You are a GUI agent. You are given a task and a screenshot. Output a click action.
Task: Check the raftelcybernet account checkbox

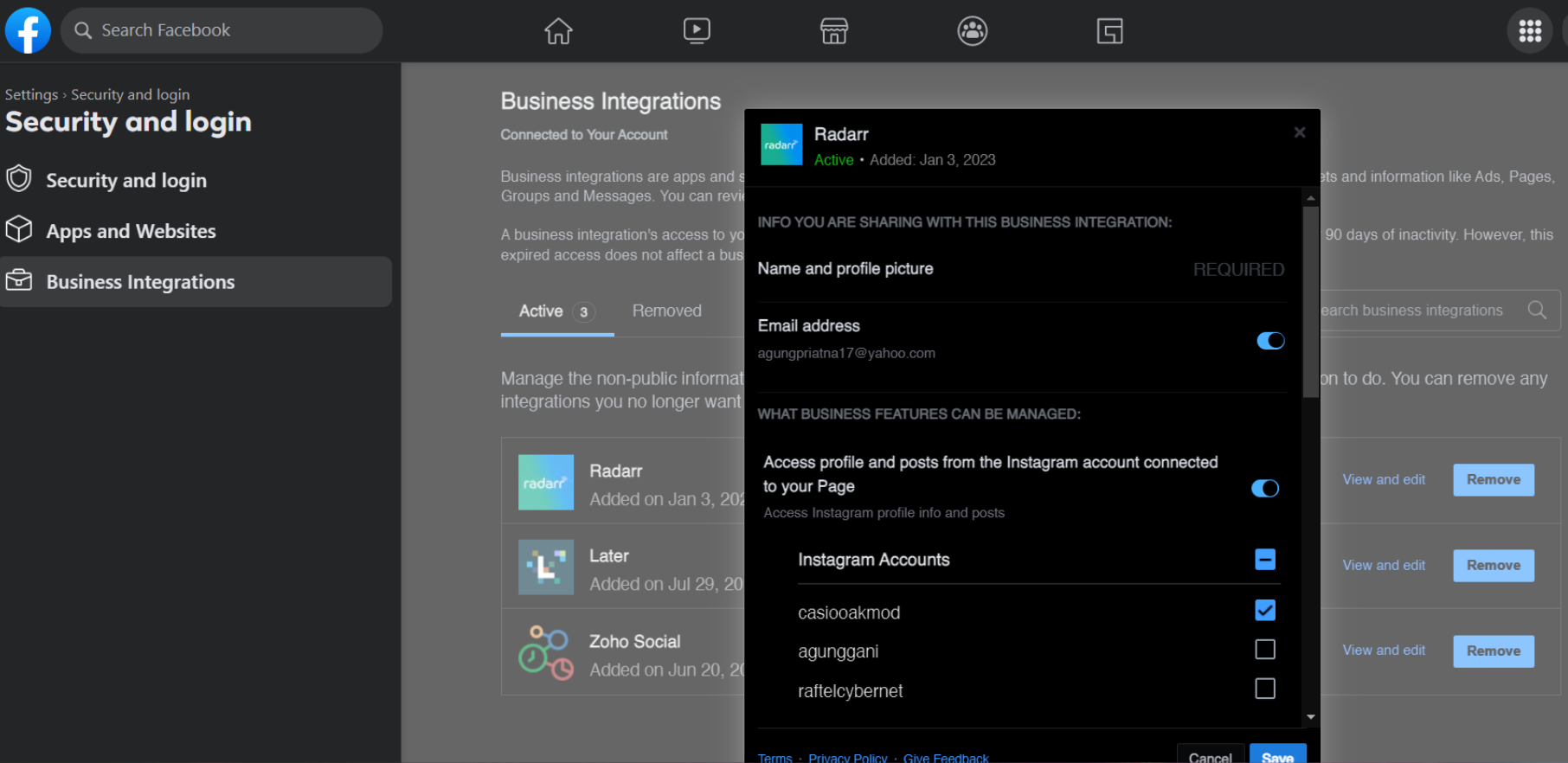pyautogui.click(x=1264, y=689)
